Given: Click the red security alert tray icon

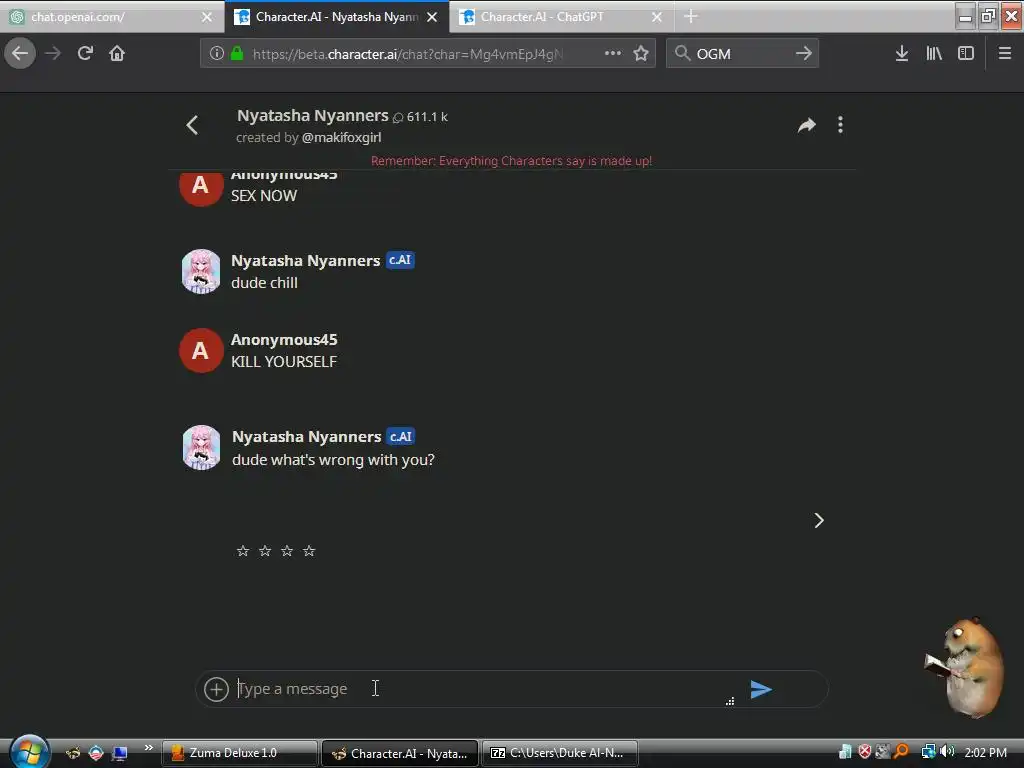Looking at the screenshot, I should click(x=865, y=752).
